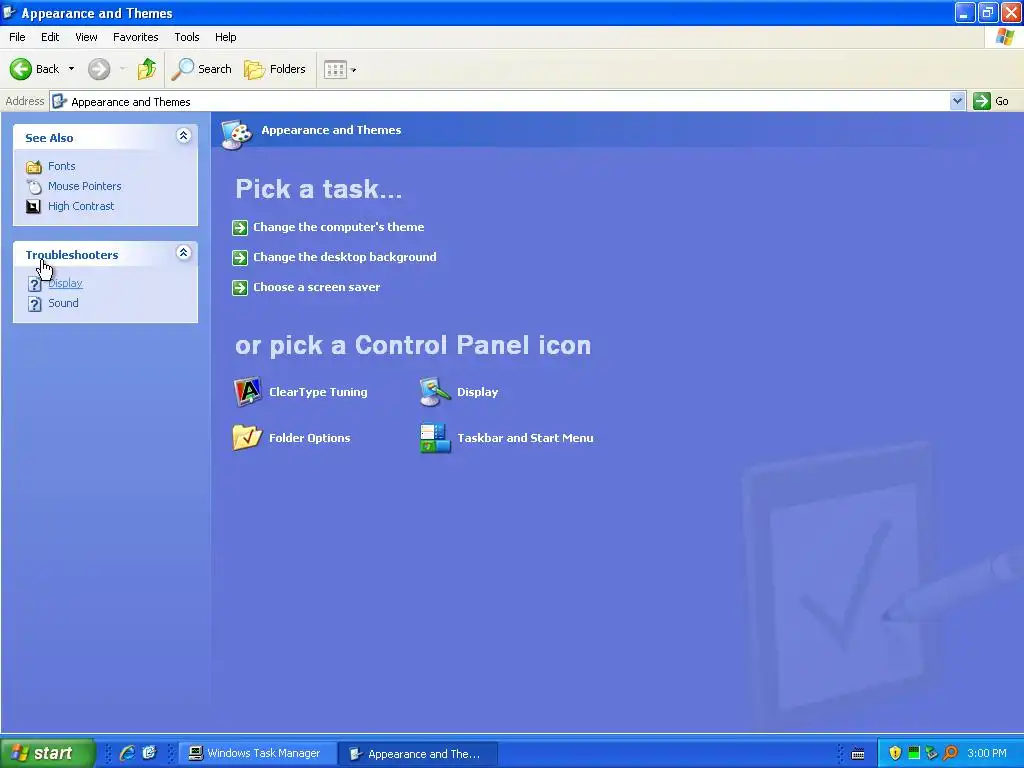Switch to Windows Task Manager taskbar button
Screen dimensions: 1024x768
point(259,754)
